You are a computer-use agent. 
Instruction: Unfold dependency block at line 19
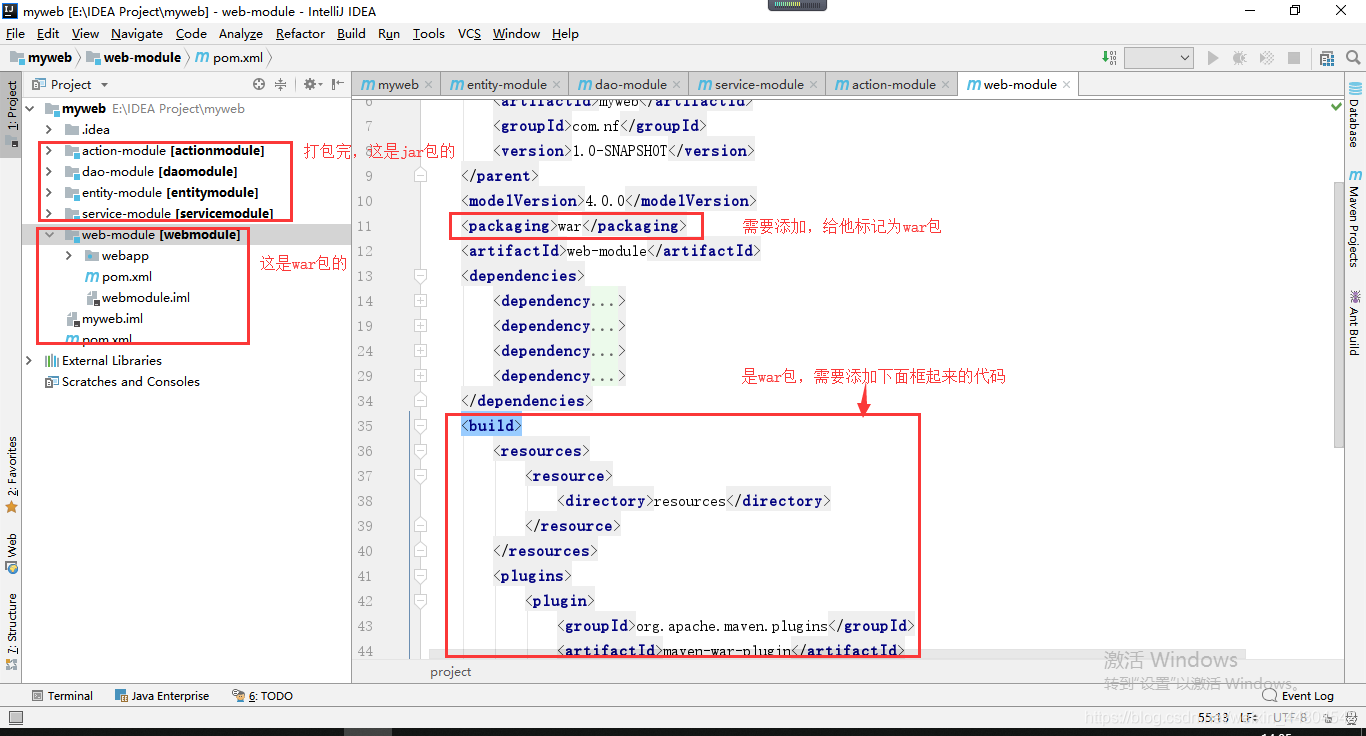point(420,326)
